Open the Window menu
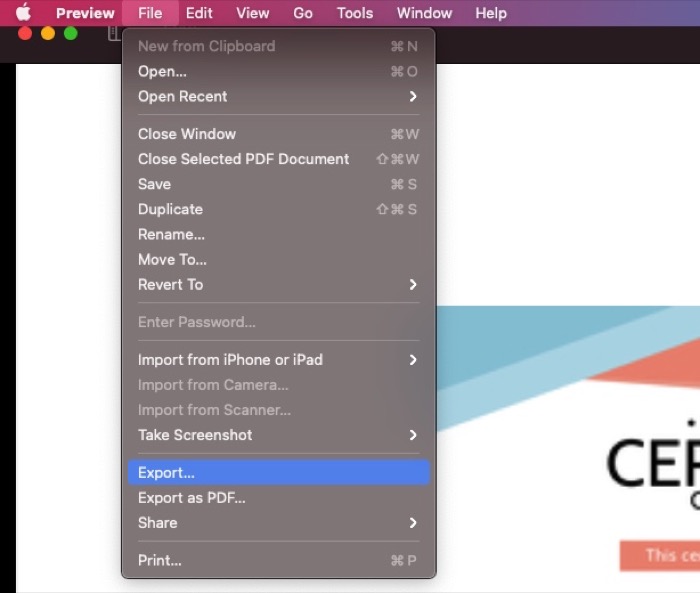The width and height of the screenshot is (700, 593). (x=424, y=13)
